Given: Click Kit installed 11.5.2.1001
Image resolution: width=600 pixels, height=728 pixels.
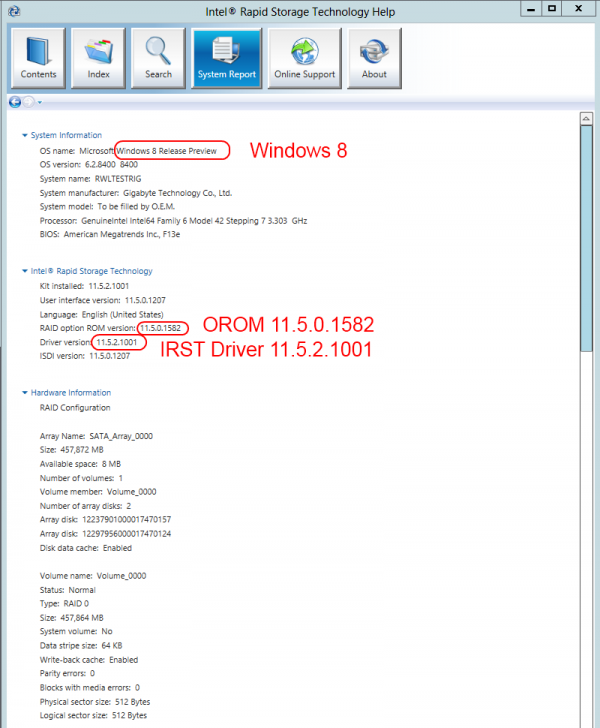Looking at the screenshot, I should click(84, 286).
